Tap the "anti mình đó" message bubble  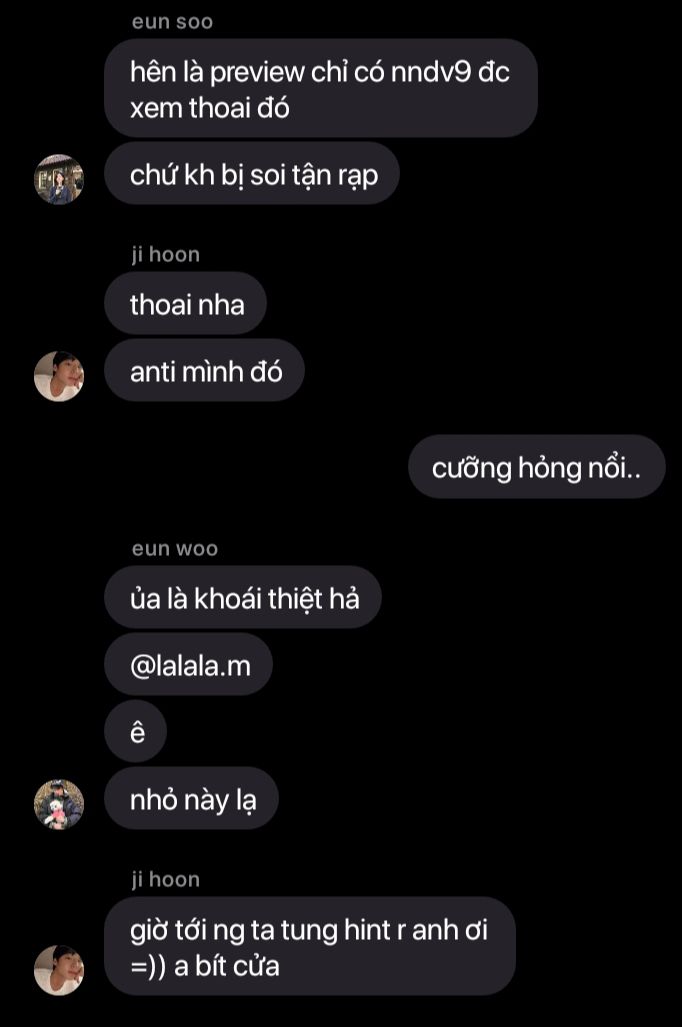pyautogui.click(x=204, y=371)
